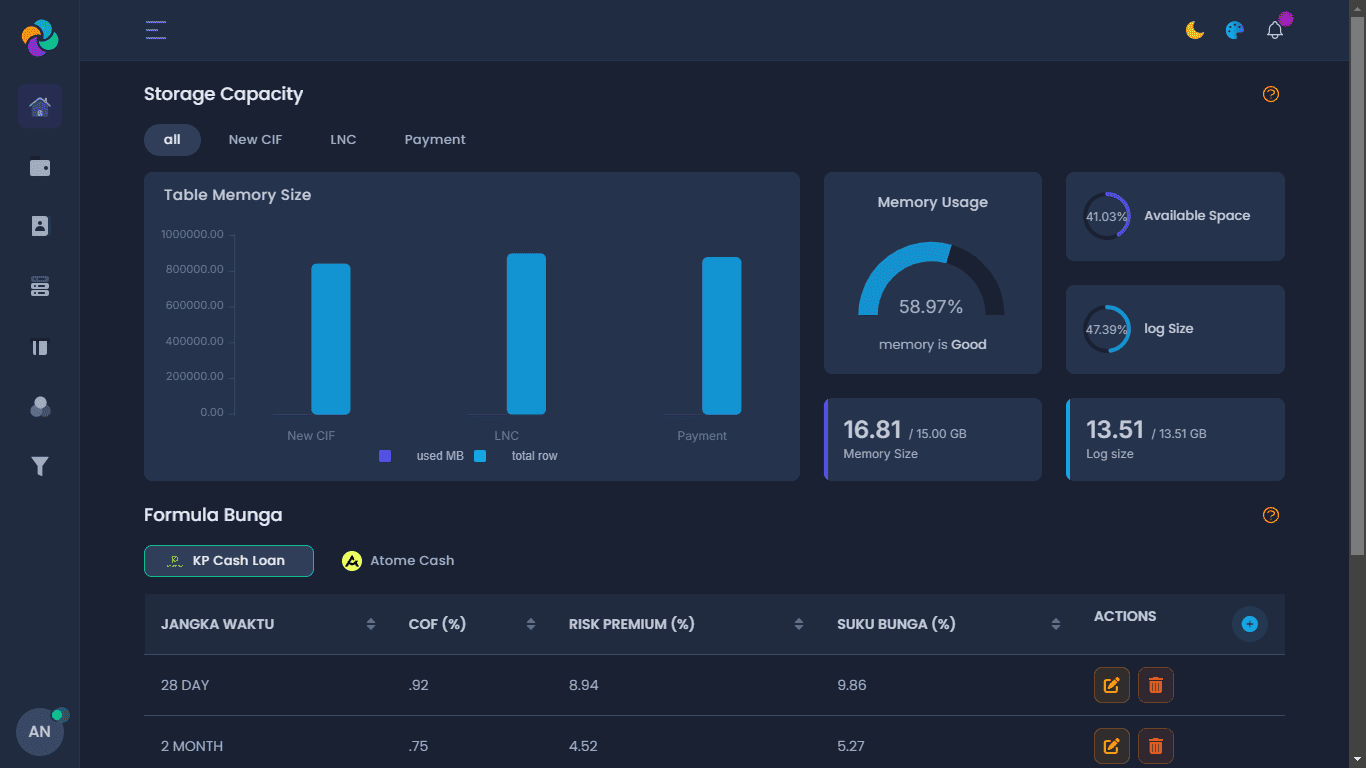This screenshot has width=1366, height=768.
Task: Click the Memory Size 16.81 card
Action: (933, 440)
